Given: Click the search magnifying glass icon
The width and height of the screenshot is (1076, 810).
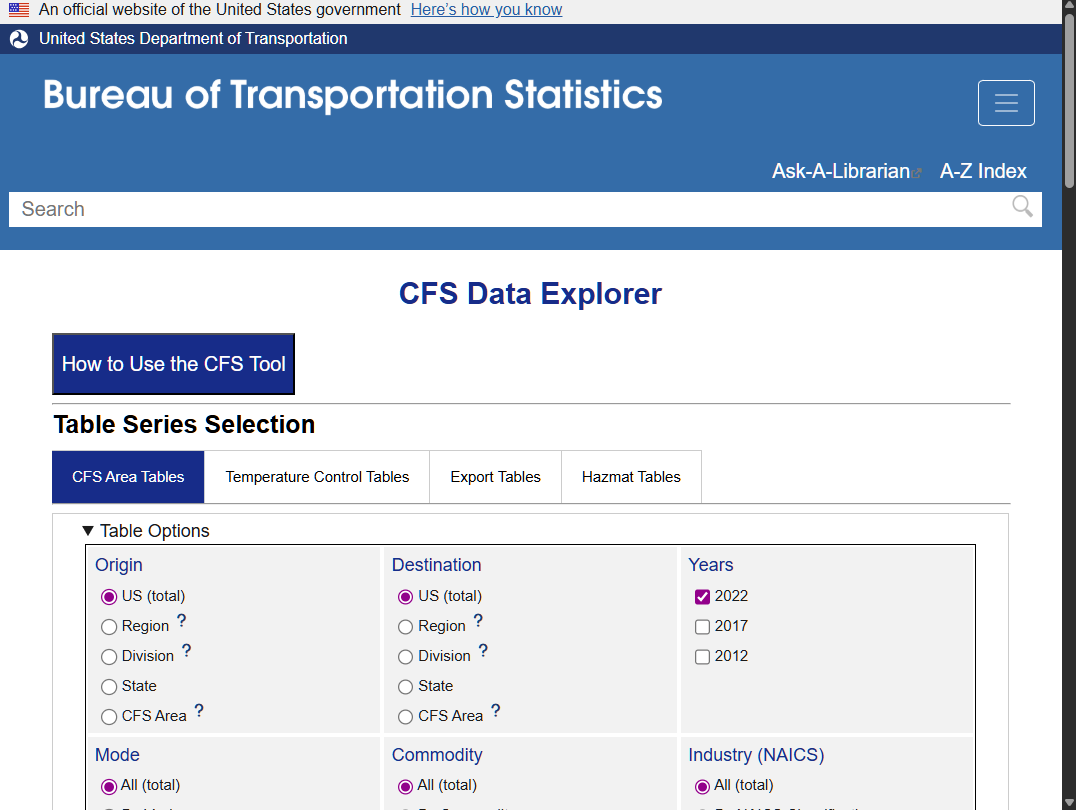Looking at the screenshot, I should tap(1021, 207).
